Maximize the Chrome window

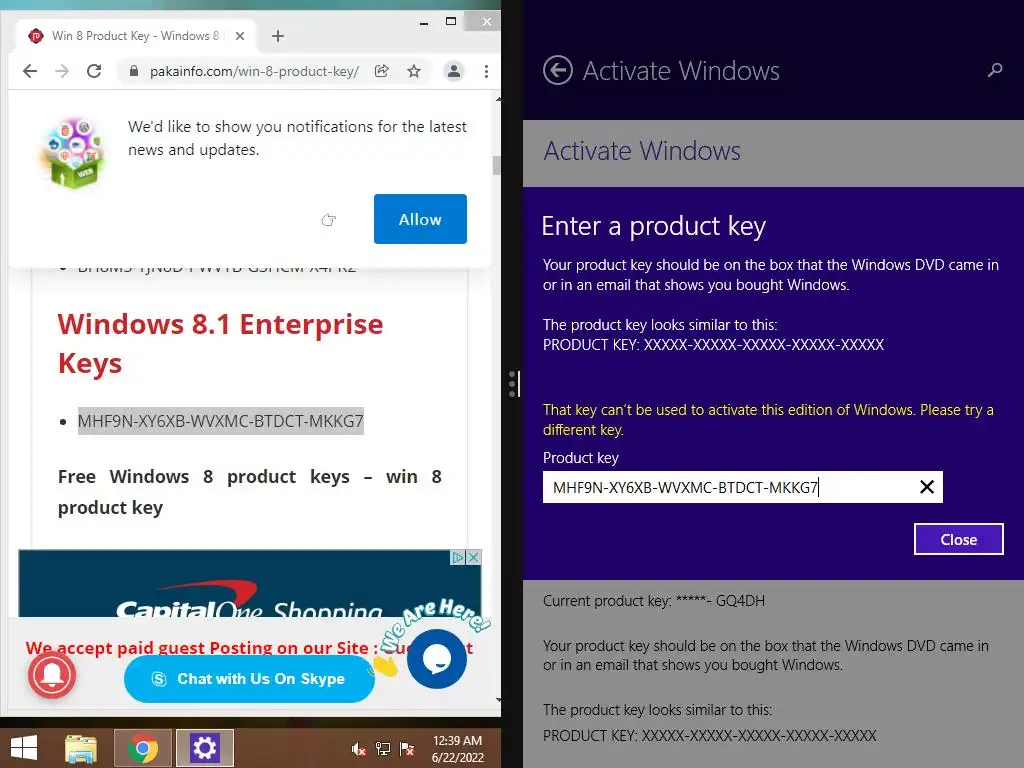coord(451,22)
